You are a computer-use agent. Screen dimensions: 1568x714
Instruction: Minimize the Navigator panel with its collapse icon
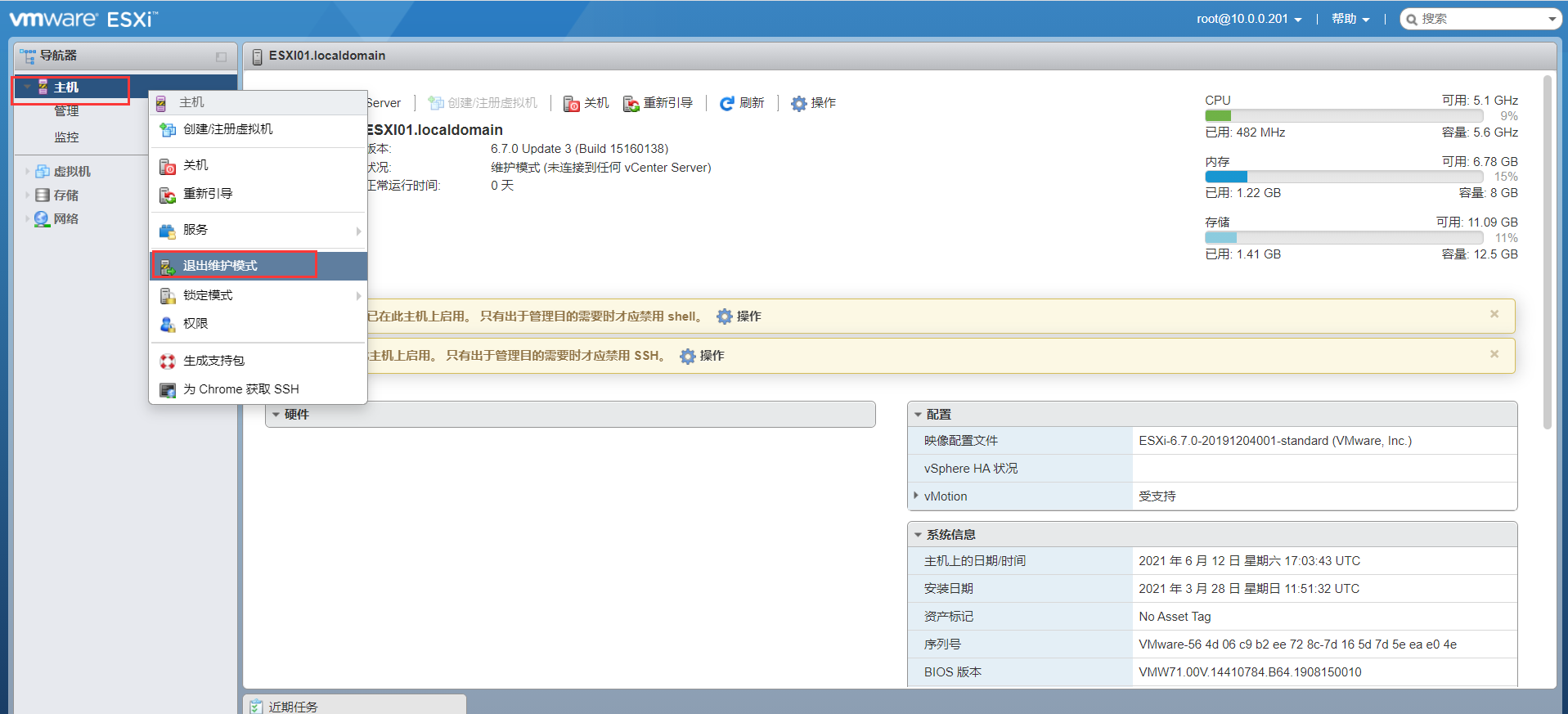[221, 57]
